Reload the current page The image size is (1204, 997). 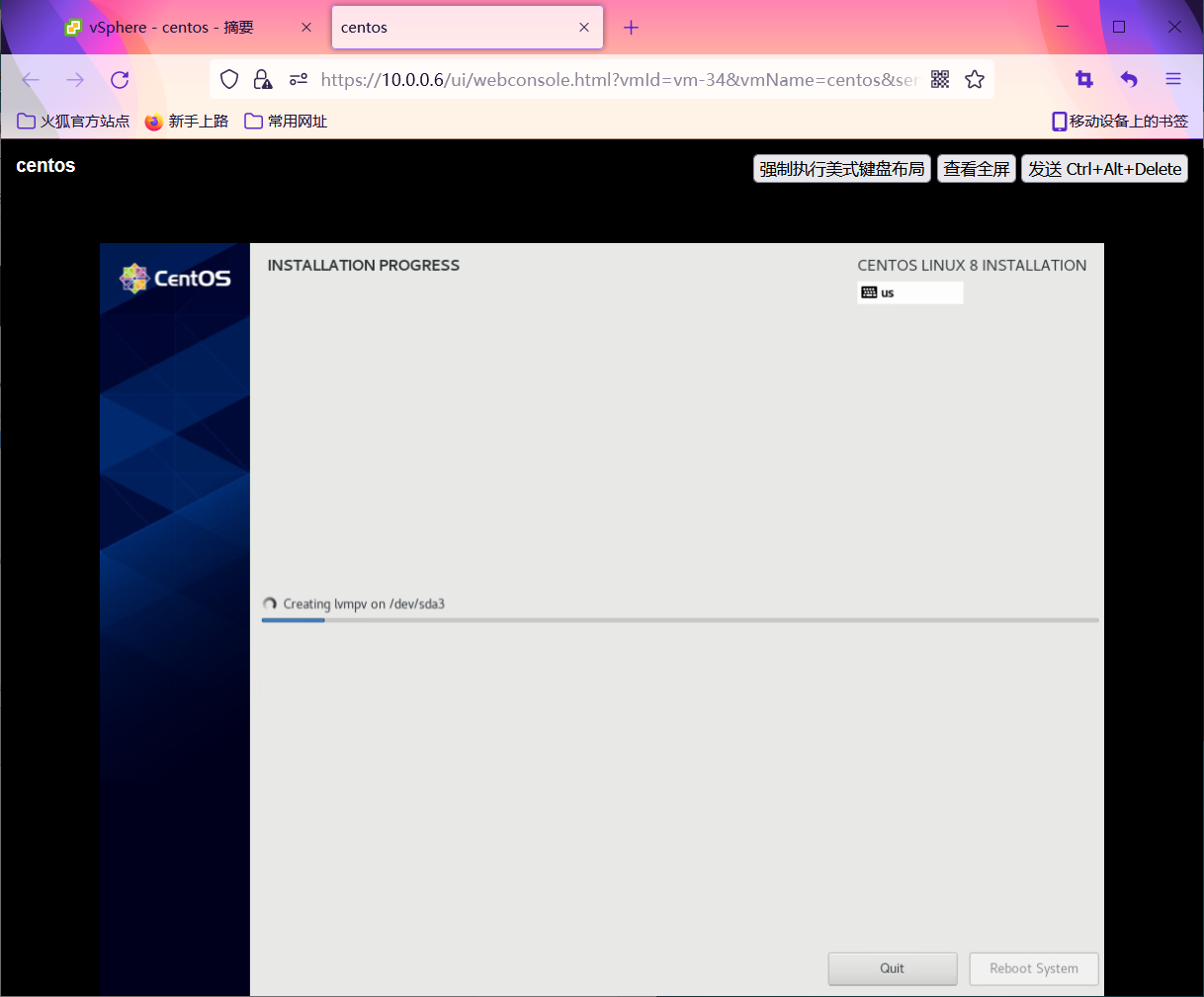[x=120, y=80]
